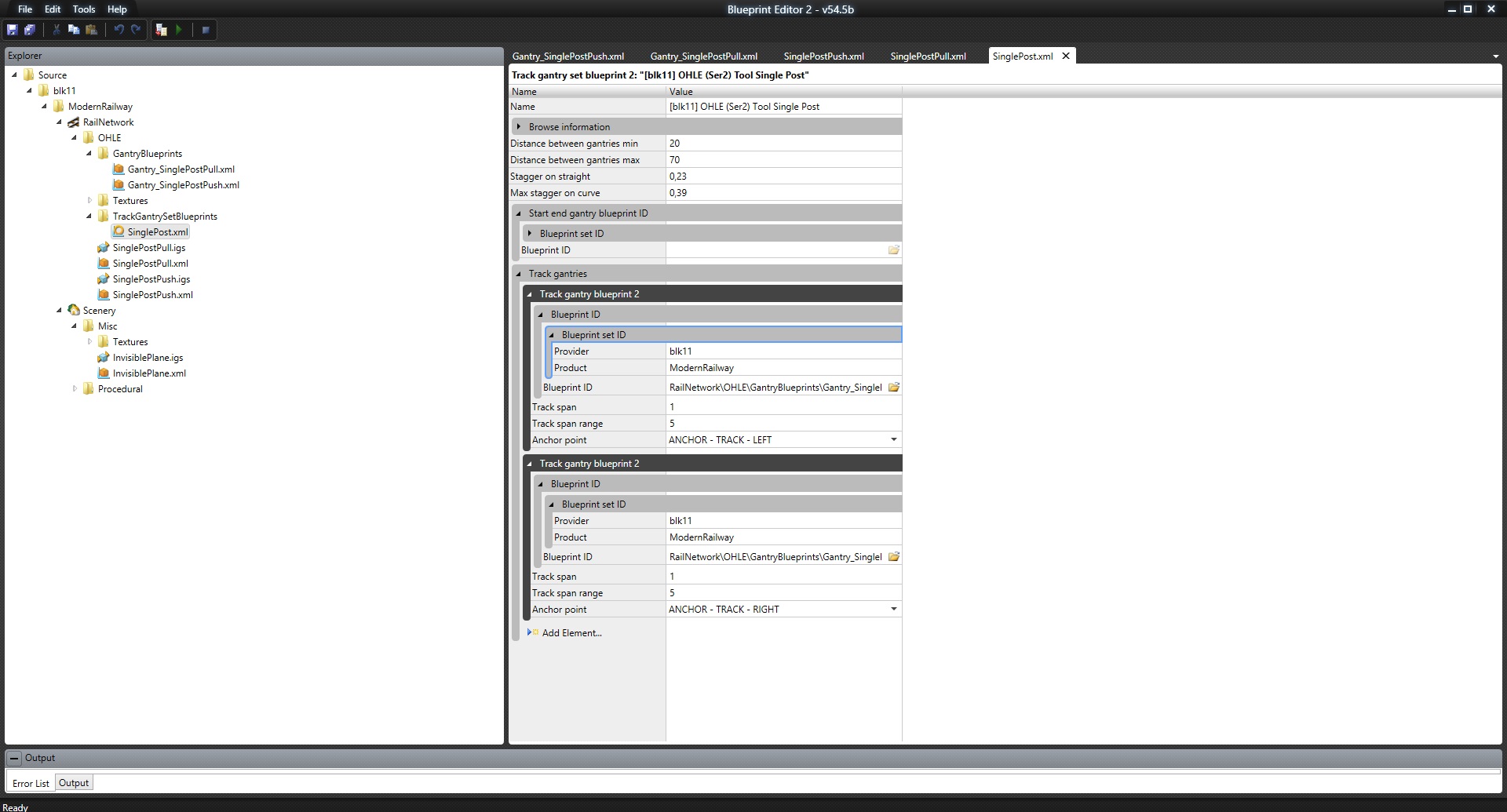The height and width of the screenshot is (812, 1507).
Task: Expand the Textures folder under OHLE
Action: pyautogui.click(x=89, y=201)
